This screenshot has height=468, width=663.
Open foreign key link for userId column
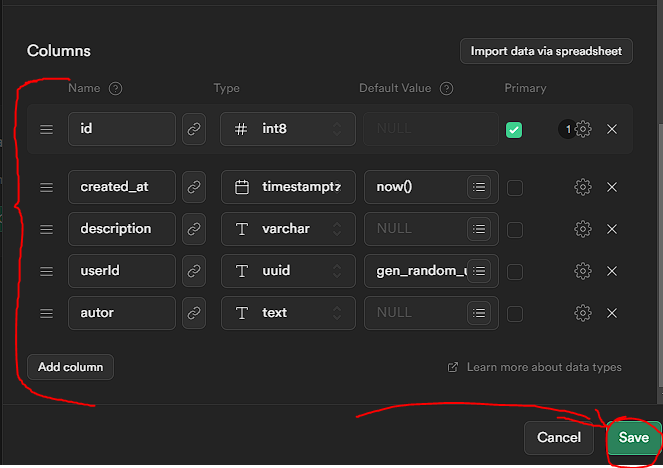point(194,271)
